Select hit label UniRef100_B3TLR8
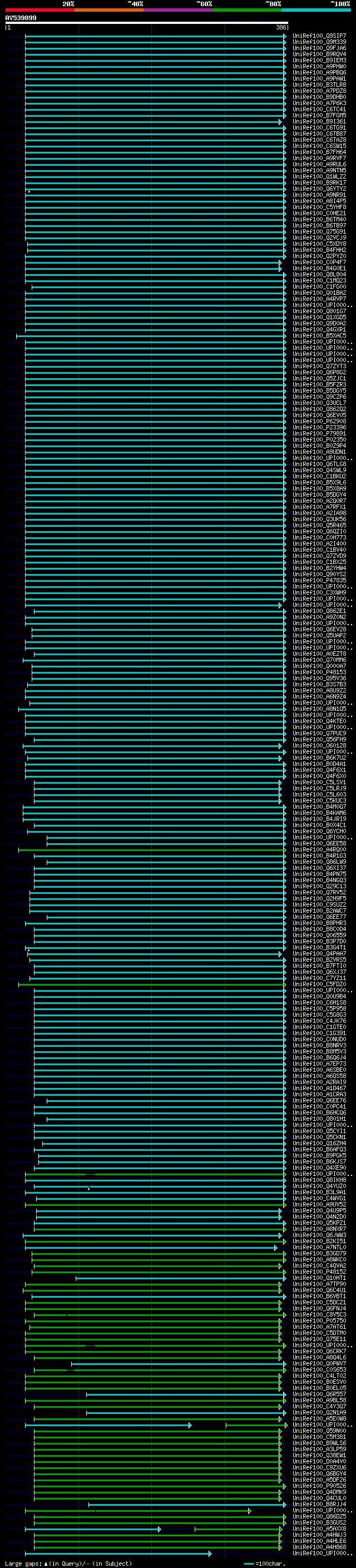356x1568 pixels. coord(319,85)
